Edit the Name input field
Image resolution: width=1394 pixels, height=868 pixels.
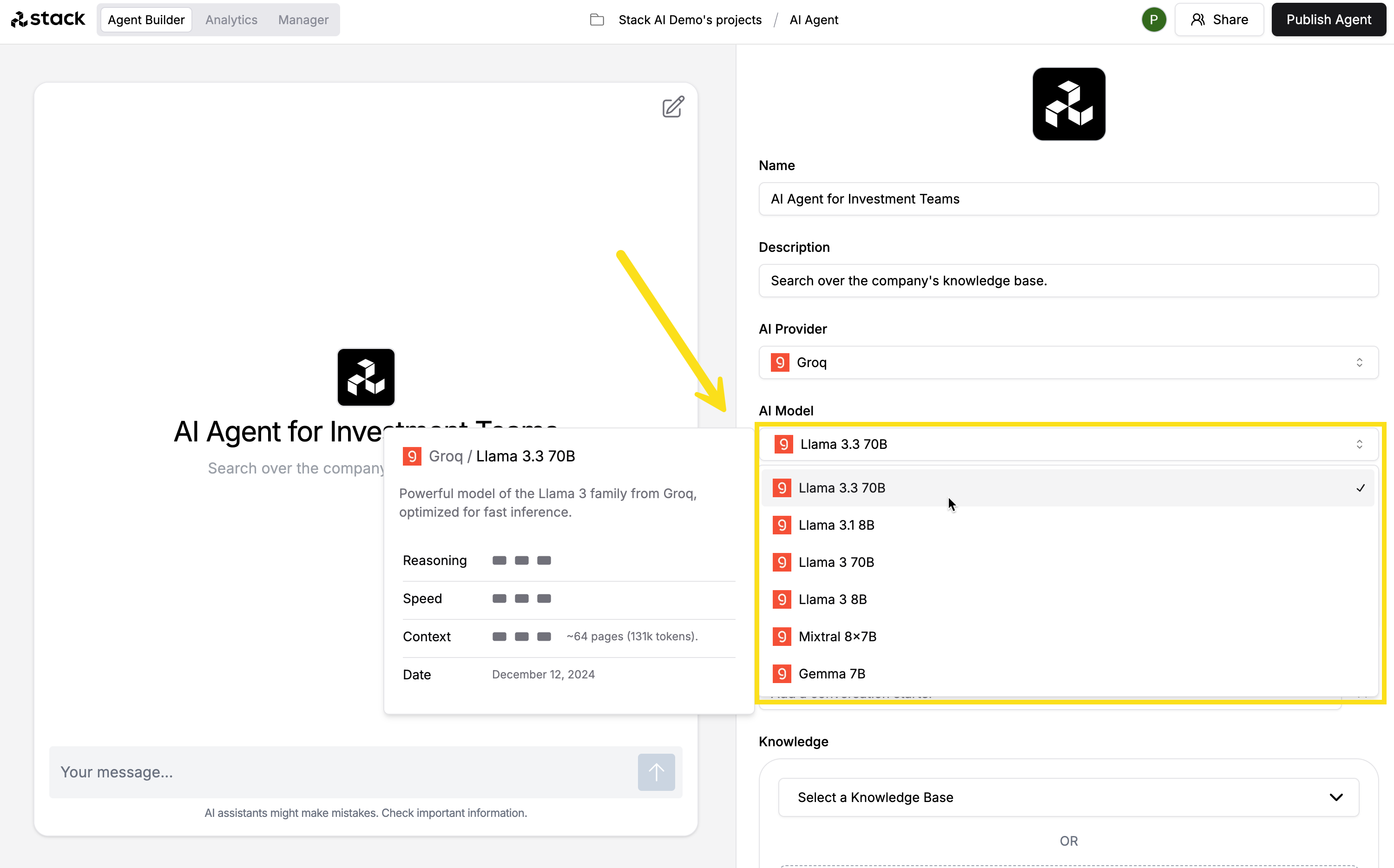coord(1068,198)
